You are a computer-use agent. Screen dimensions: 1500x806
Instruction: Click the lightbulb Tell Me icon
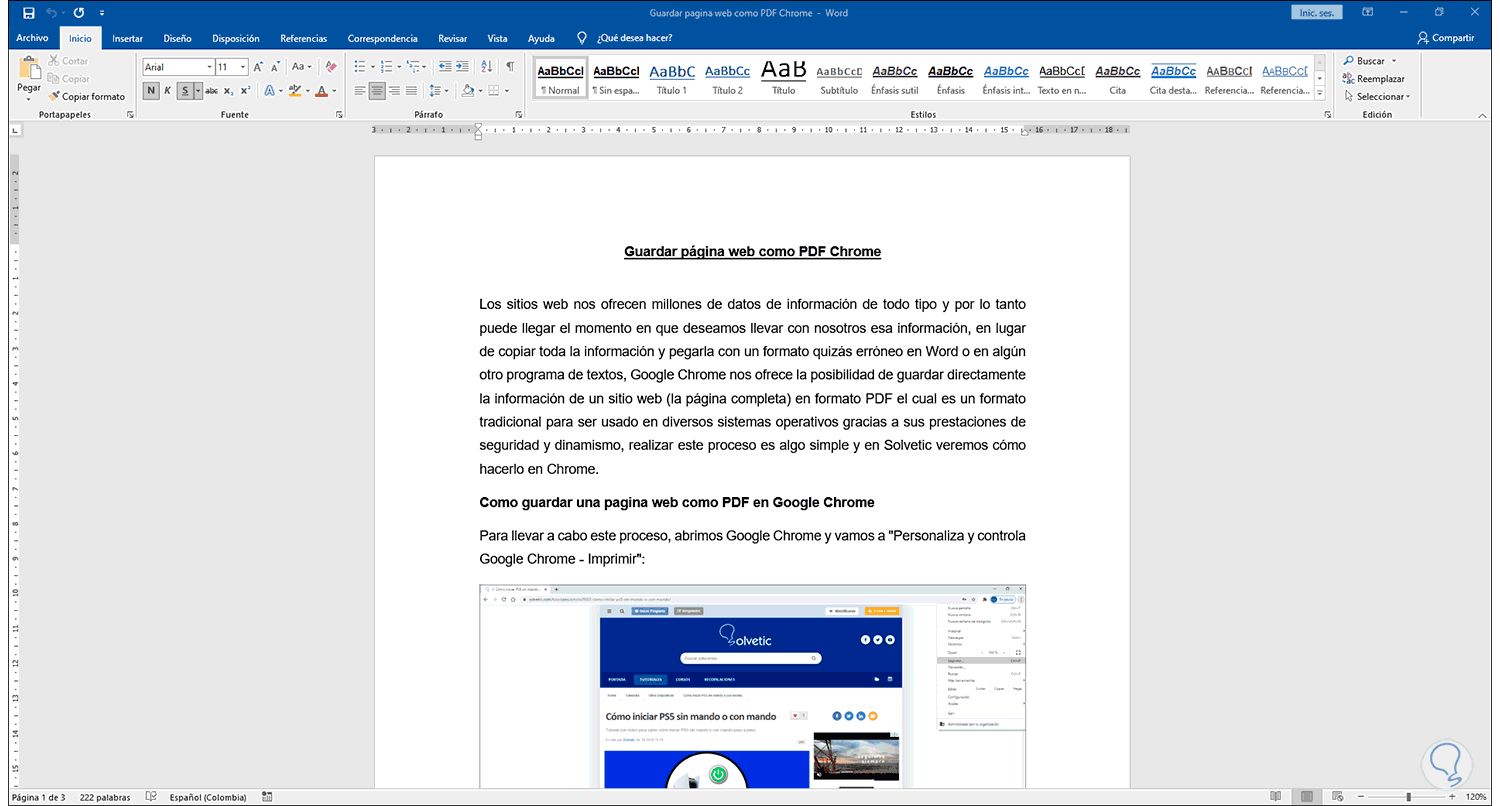point(582,38)
